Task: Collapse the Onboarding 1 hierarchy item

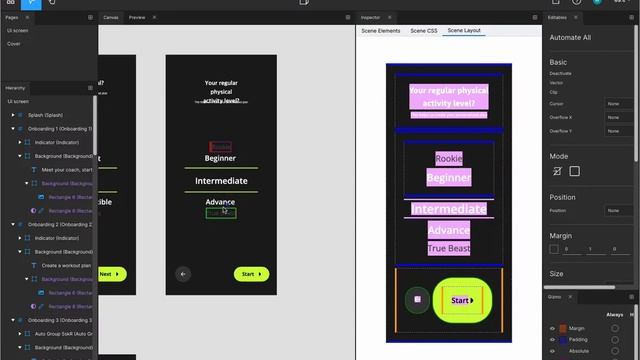Action: tap(13, 129)
